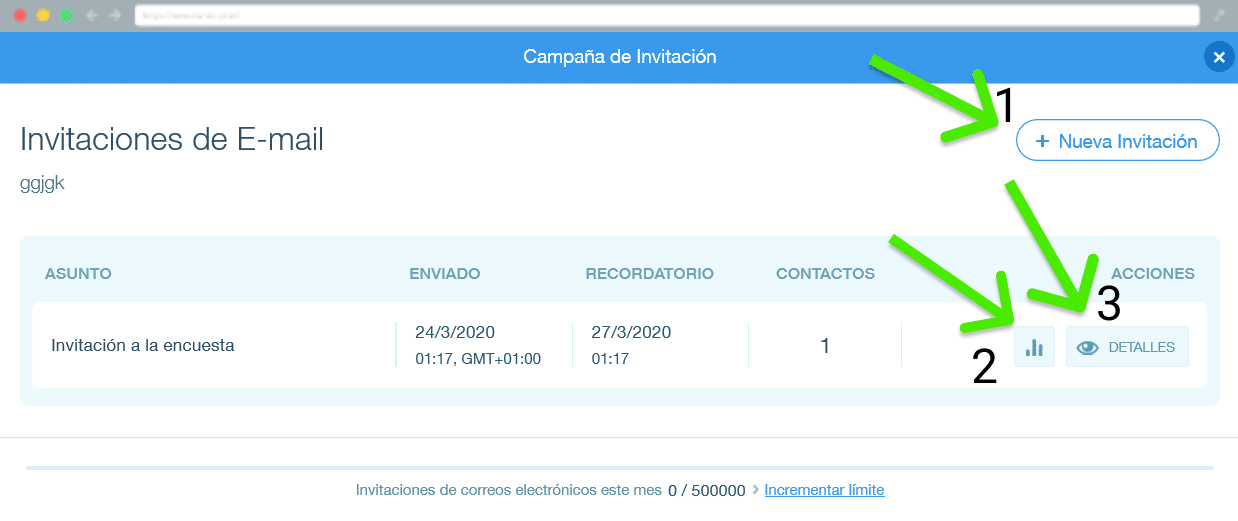The width and height of the screenshot is (1238, 521).
Task: Click the chevron before Incrementar límite
Action: (755, 490)
